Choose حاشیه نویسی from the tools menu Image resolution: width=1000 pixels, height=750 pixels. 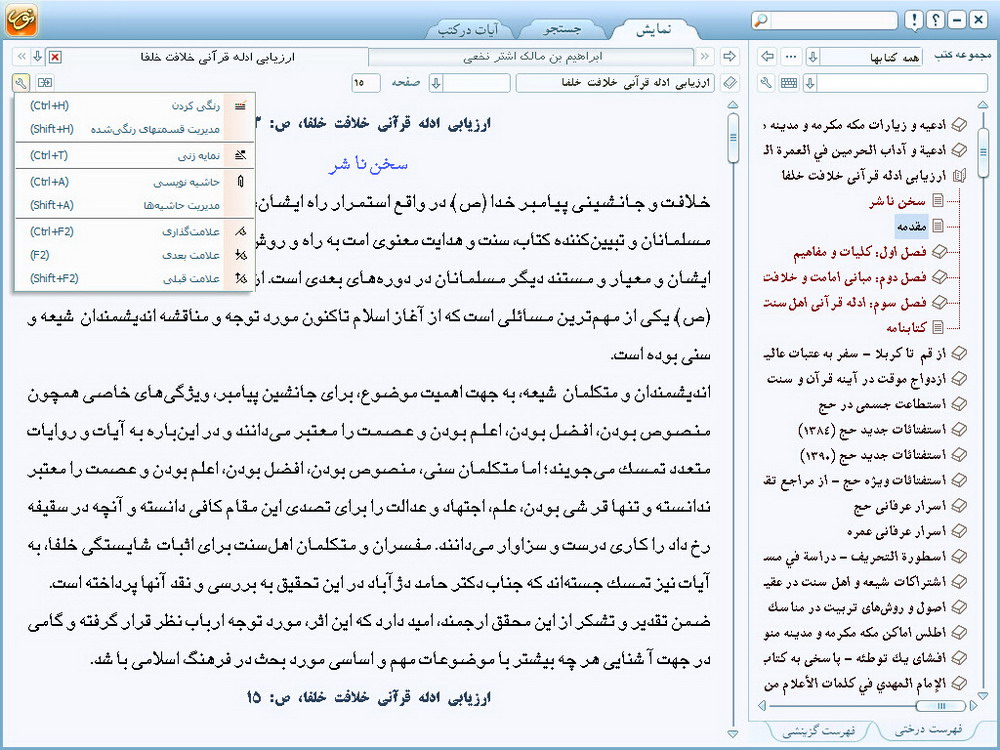tap(186, 182)
